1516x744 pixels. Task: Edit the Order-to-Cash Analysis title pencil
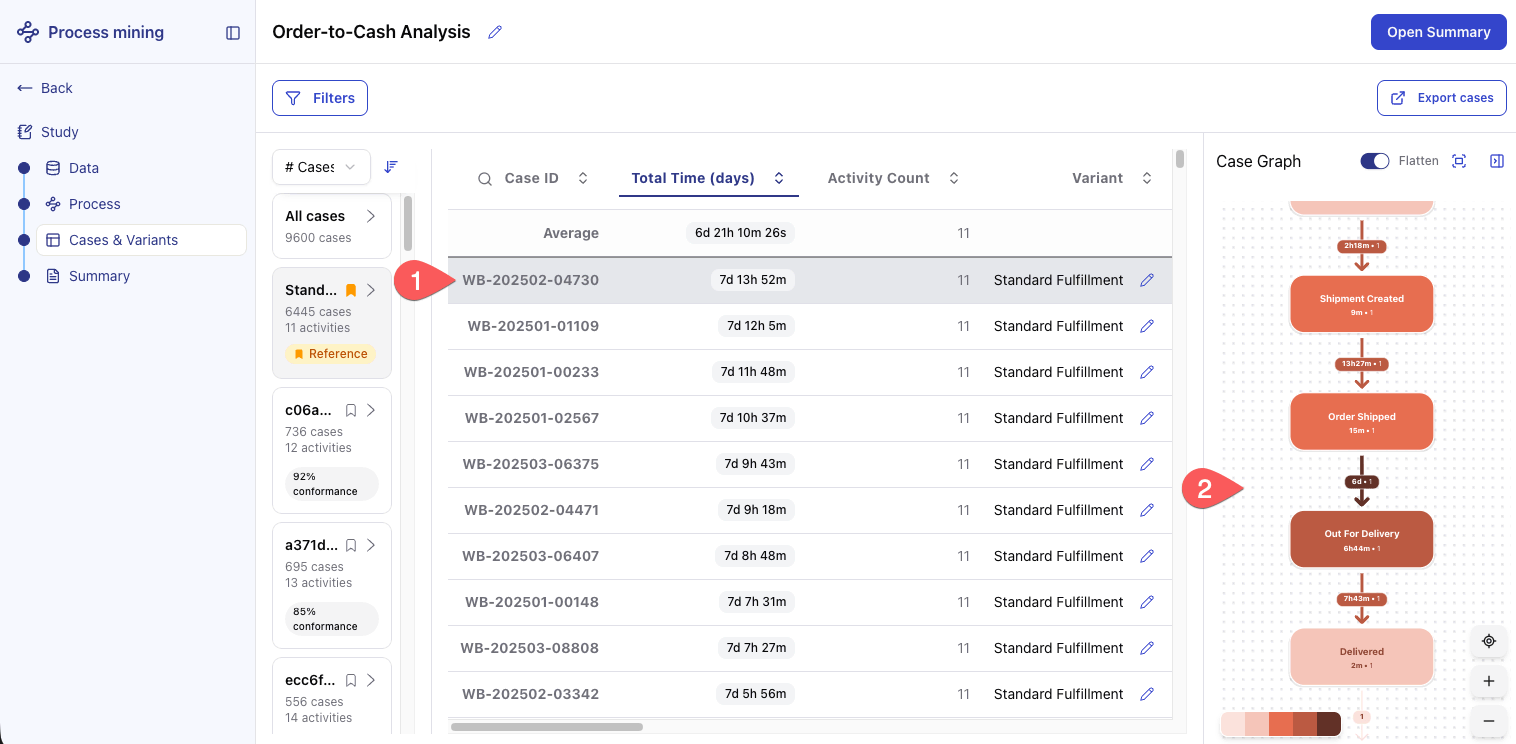point(494,32)
